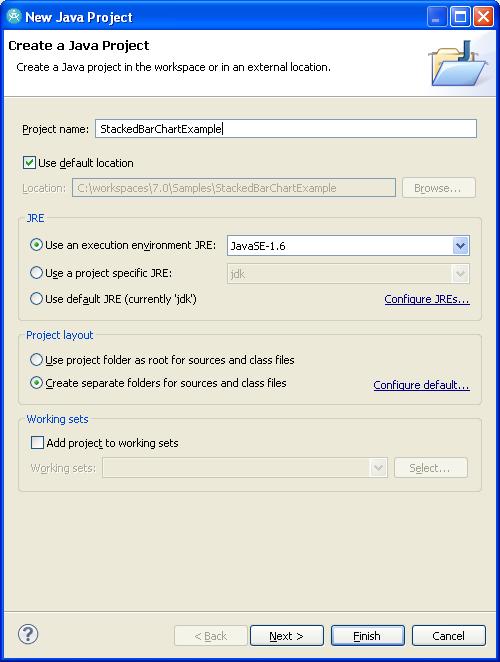Select Use default JRE option
Image resolution: width=500 pixels, height=662 pixels.
(36, 299)
